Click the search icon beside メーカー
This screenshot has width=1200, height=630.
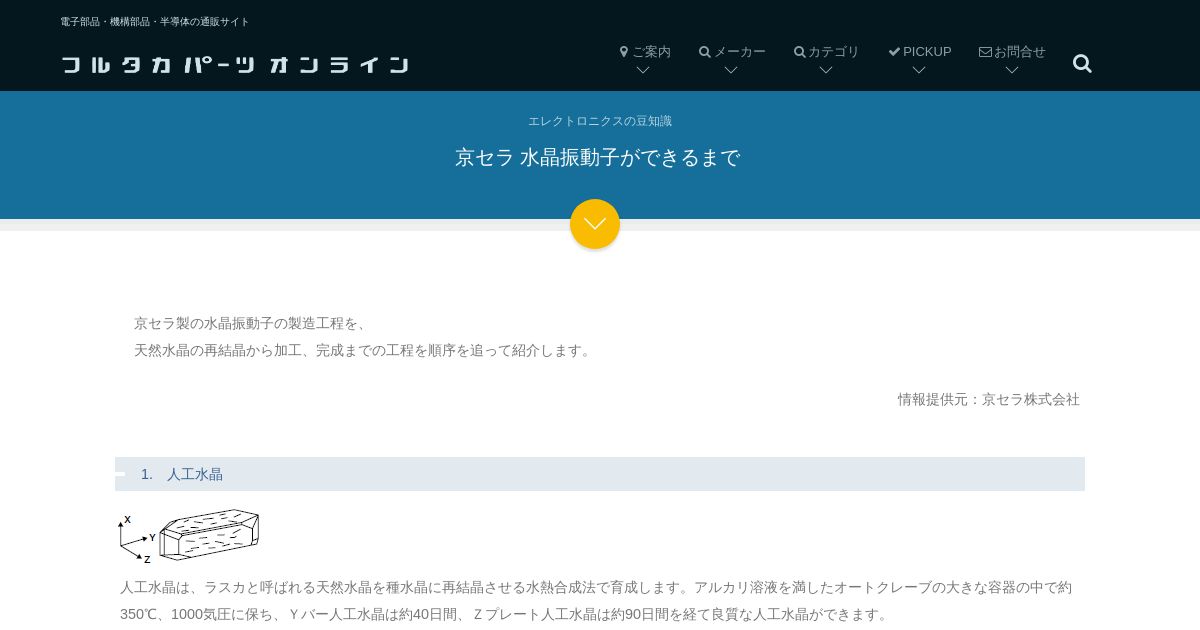tap(705, 52)
